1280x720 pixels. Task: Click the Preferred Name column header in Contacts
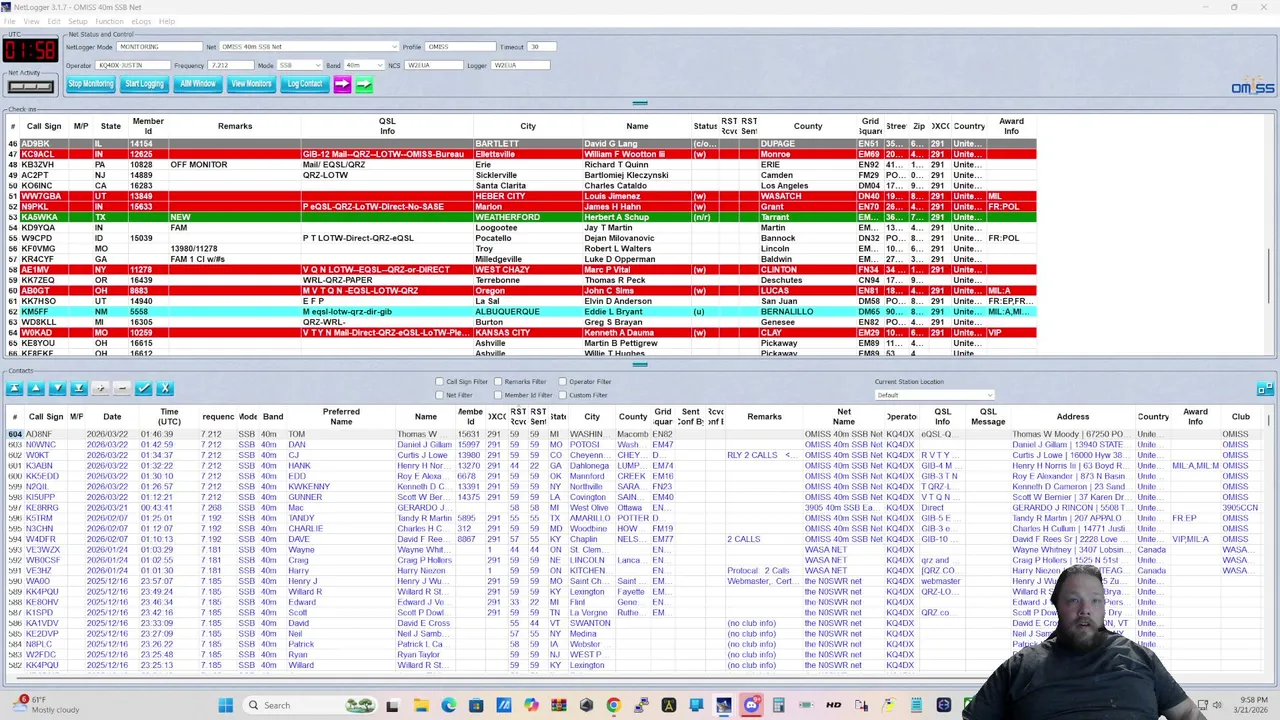point(341,416)
